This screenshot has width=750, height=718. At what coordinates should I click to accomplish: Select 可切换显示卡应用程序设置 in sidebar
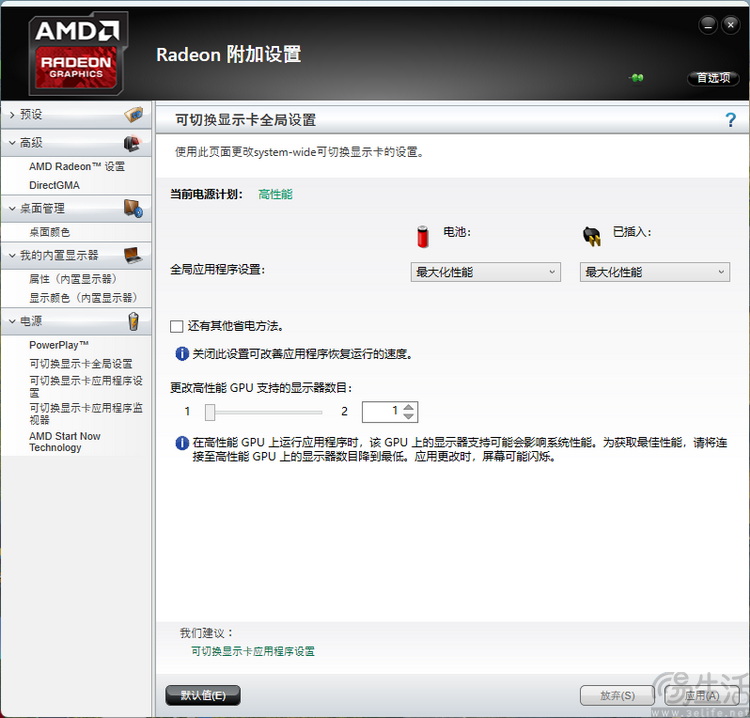point(86,387)
